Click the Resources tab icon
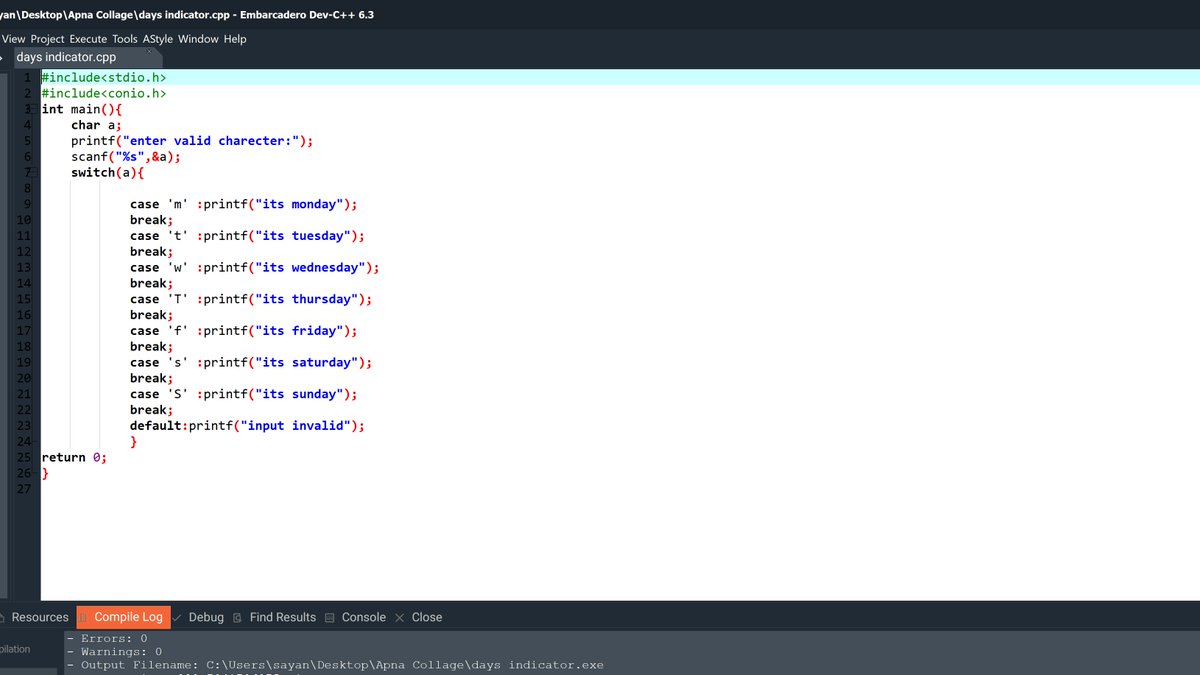This screenshot has height=675, width=1200. 4,617
